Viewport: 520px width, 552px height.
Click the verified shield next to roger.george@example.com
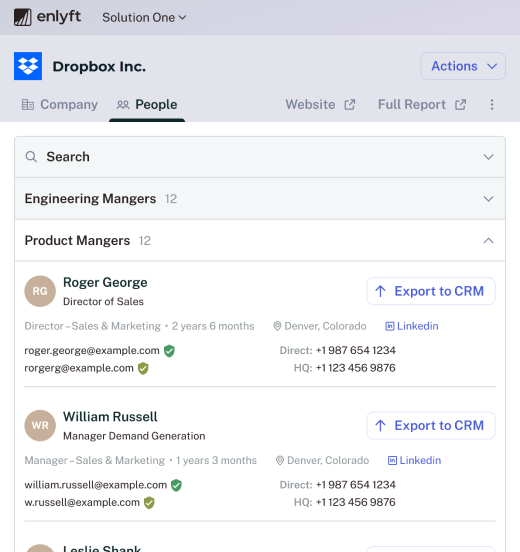pyautogui.click(x=169, y=351)
